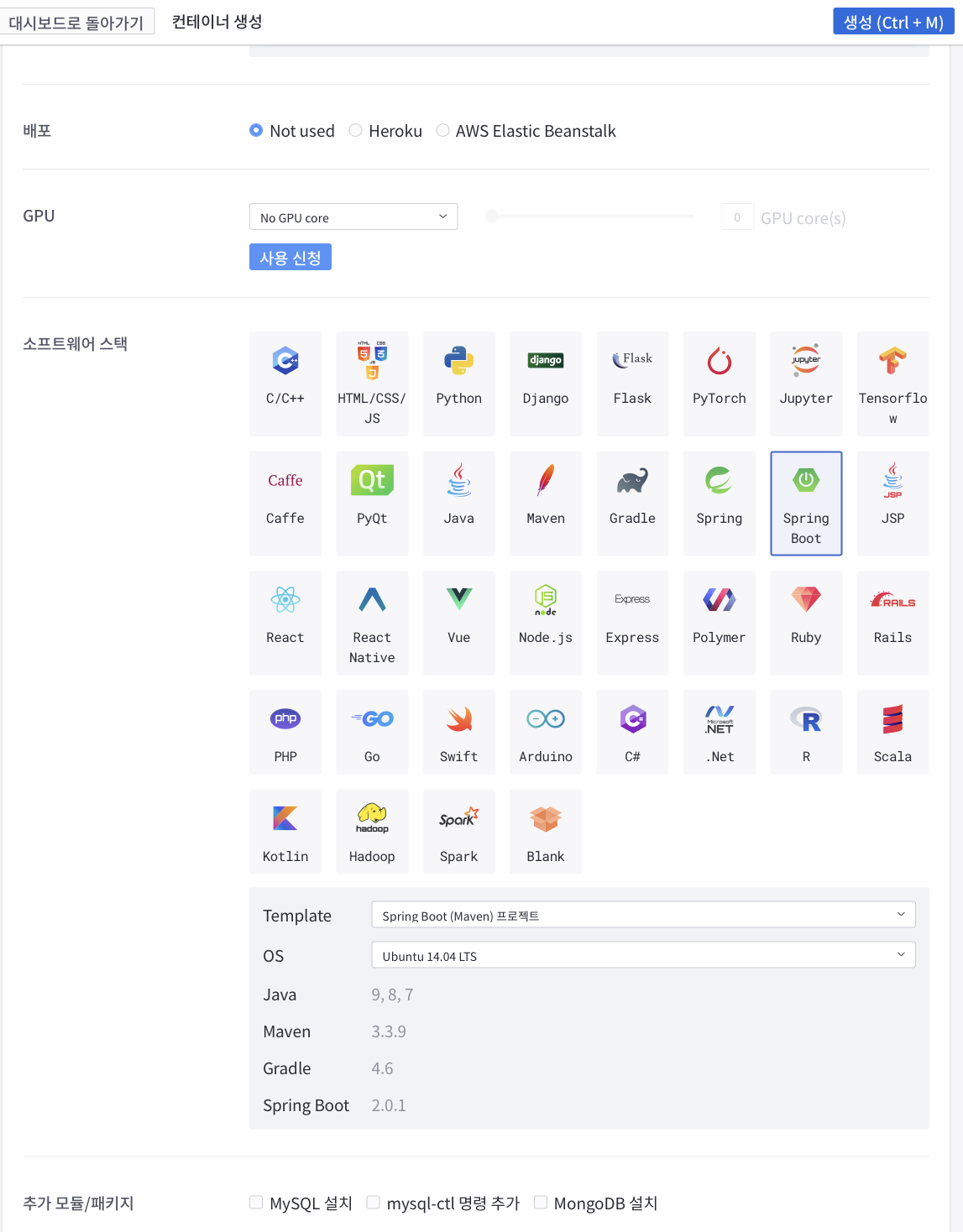
Task: Expand the Template Spring Boot (Maven) dropdown
Action: (x=643, y=915)
